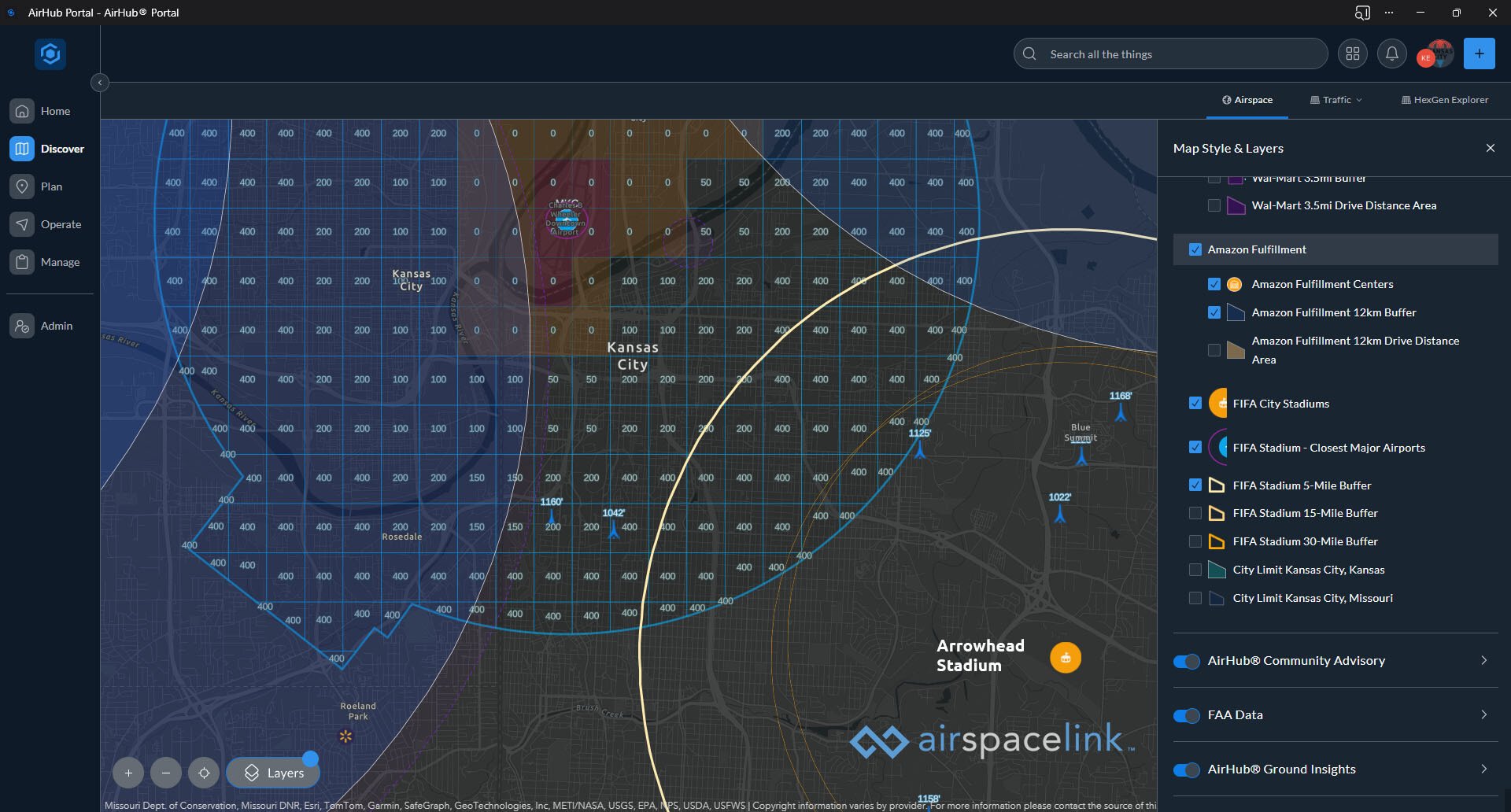
Task: Click the Arrowhead Stadium map label
Action: pos(981,655)
